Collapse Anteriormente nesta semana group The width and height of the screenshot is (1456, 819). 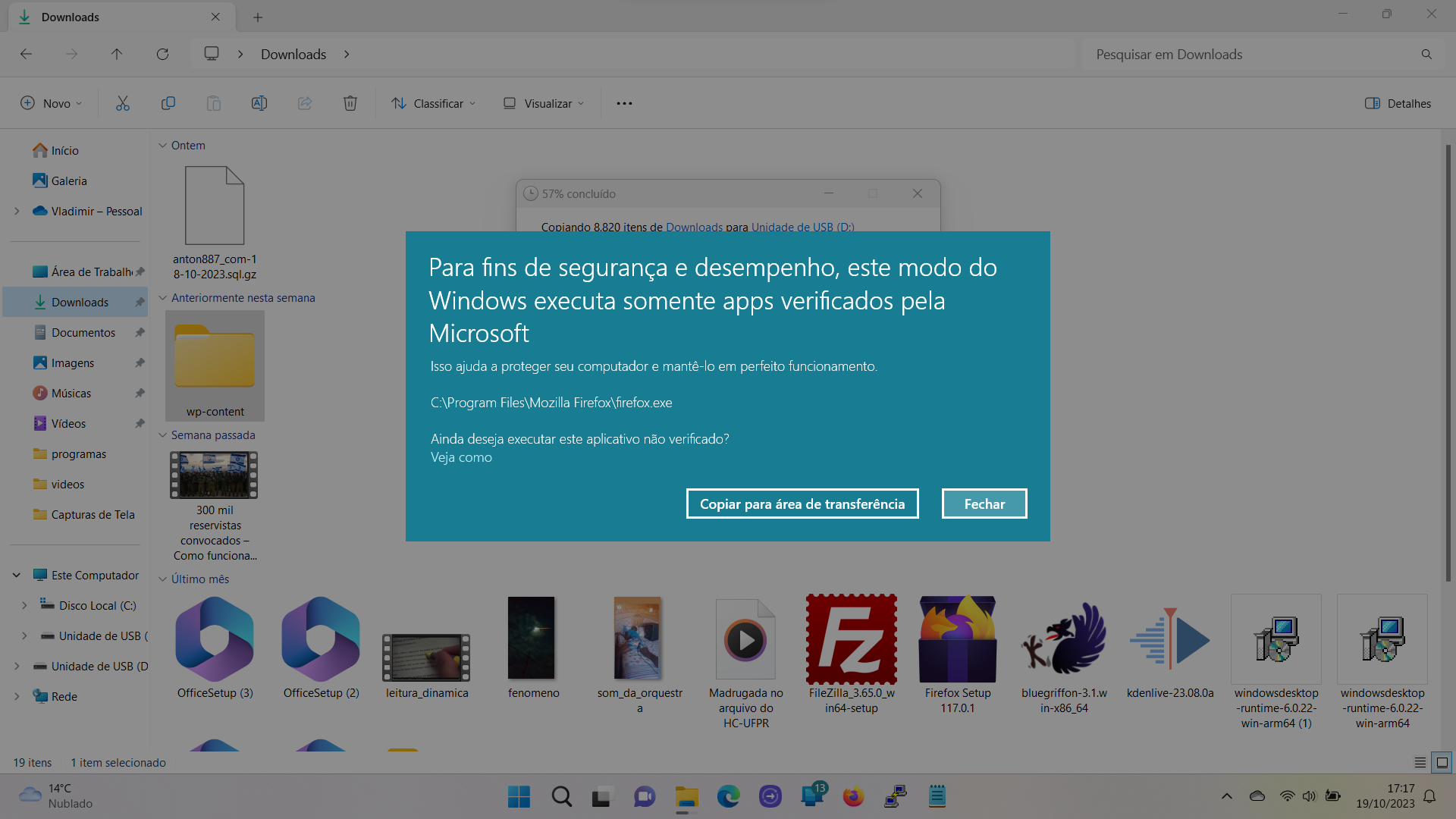(162, 298)
